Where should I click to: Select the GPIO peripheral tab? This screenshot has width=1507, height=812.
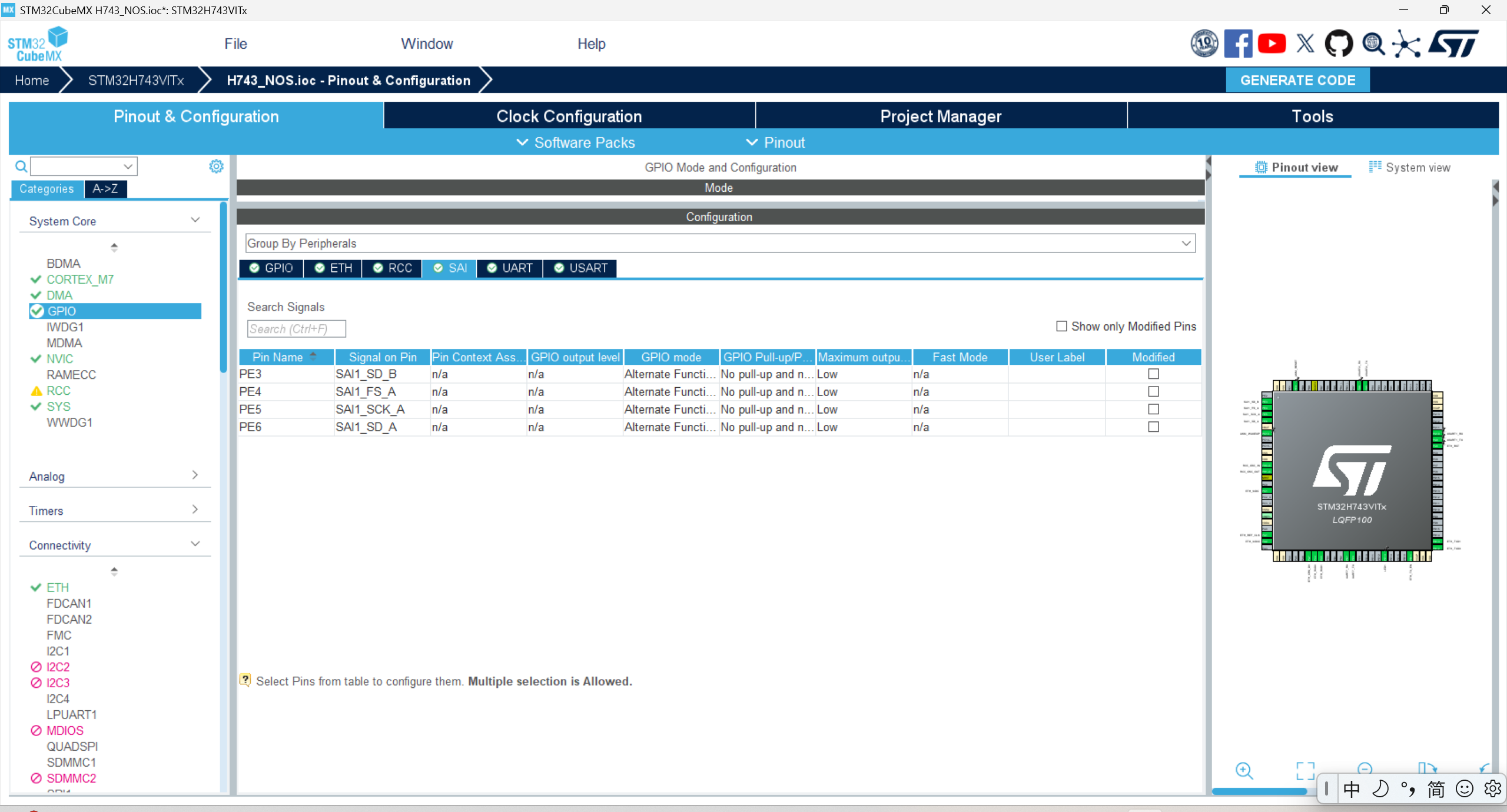[271, 268]
